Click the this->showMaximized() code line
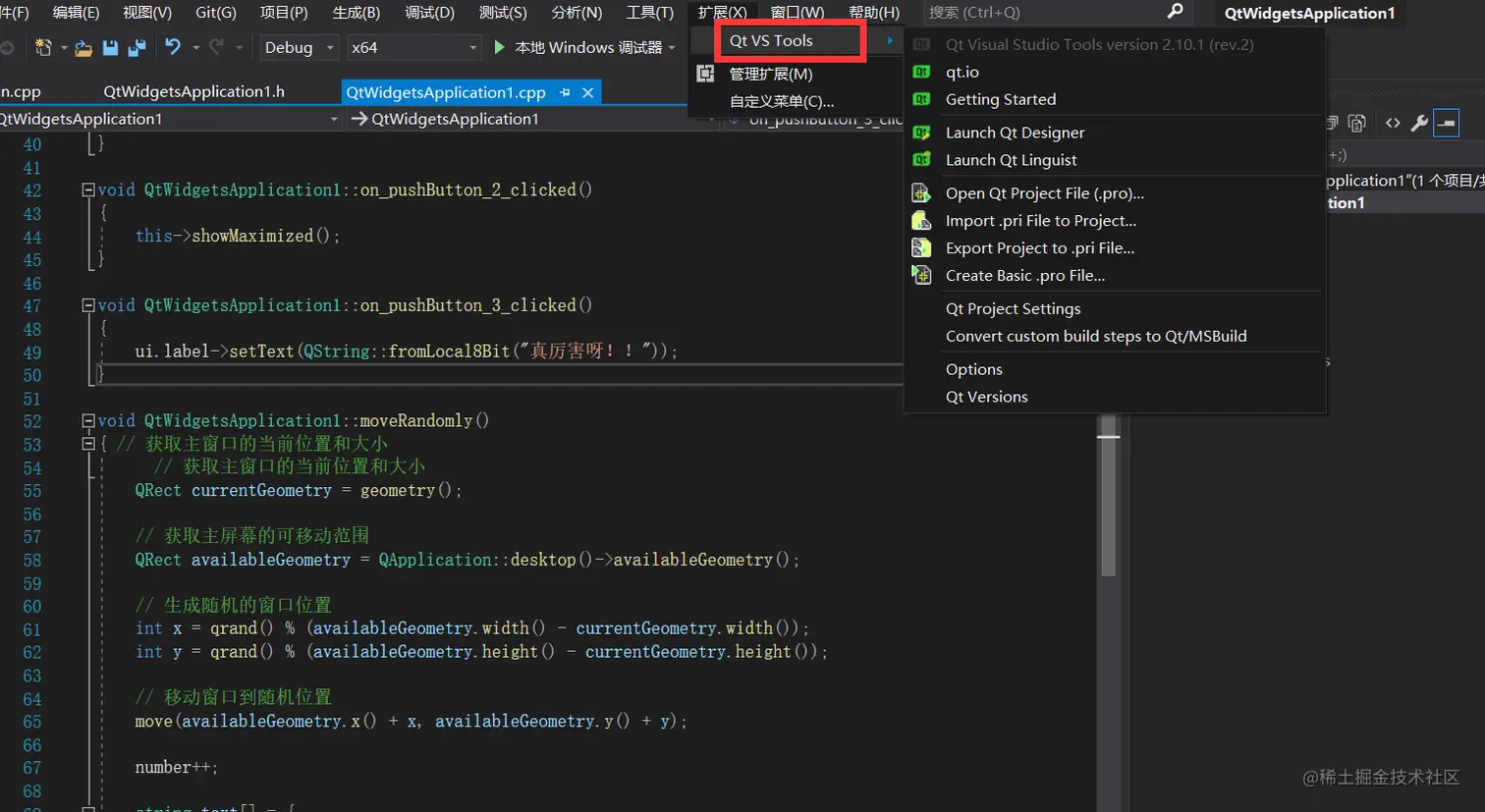This screenshot has height=812, width=1485. [x=238, y=236]
